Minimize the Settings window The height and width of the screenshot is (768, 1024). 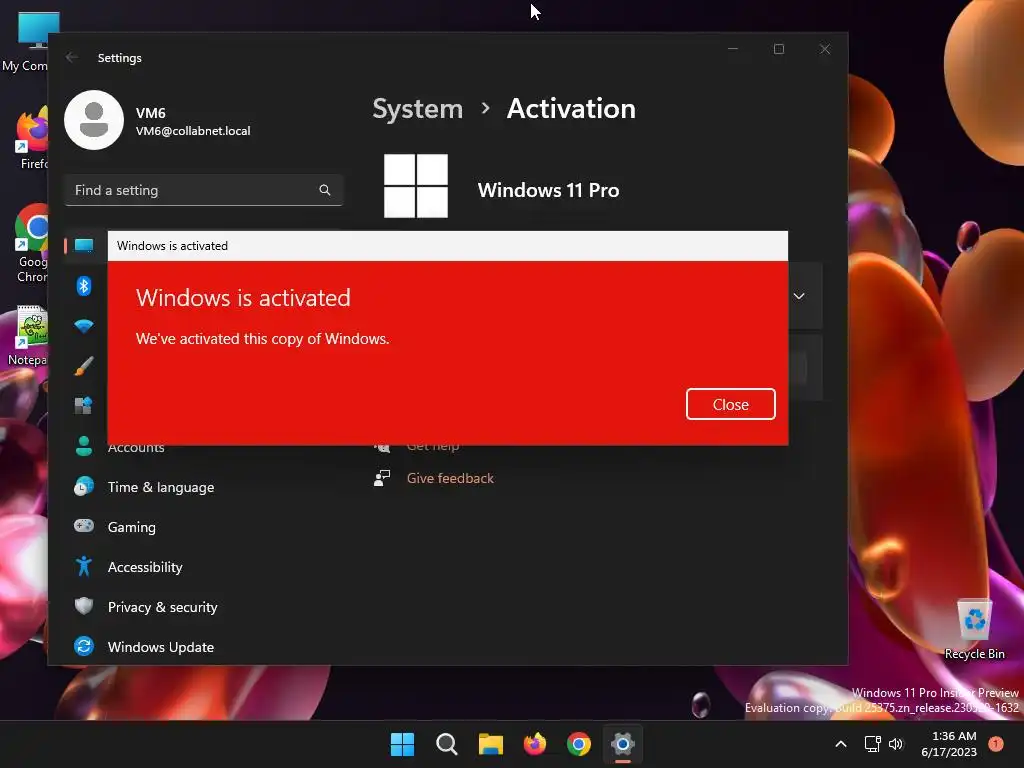[733, 49]
